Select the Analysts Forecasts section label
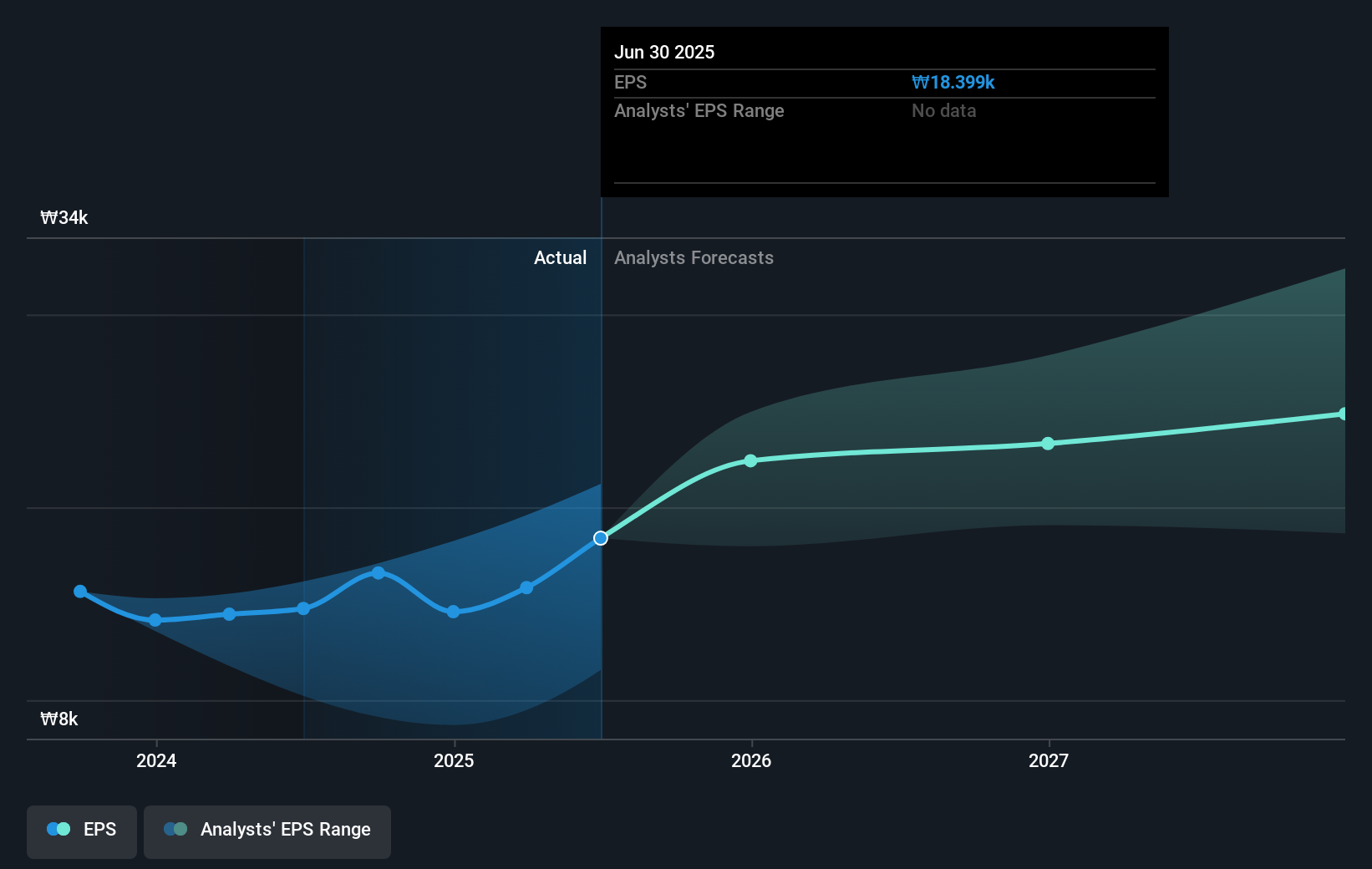This screenshot has width=1372, height=869. point(694,258)
